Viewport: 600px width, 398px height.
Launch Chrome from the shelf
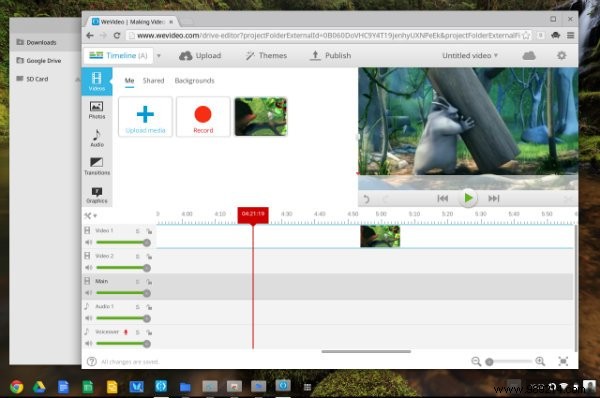[x=16, y=387]
